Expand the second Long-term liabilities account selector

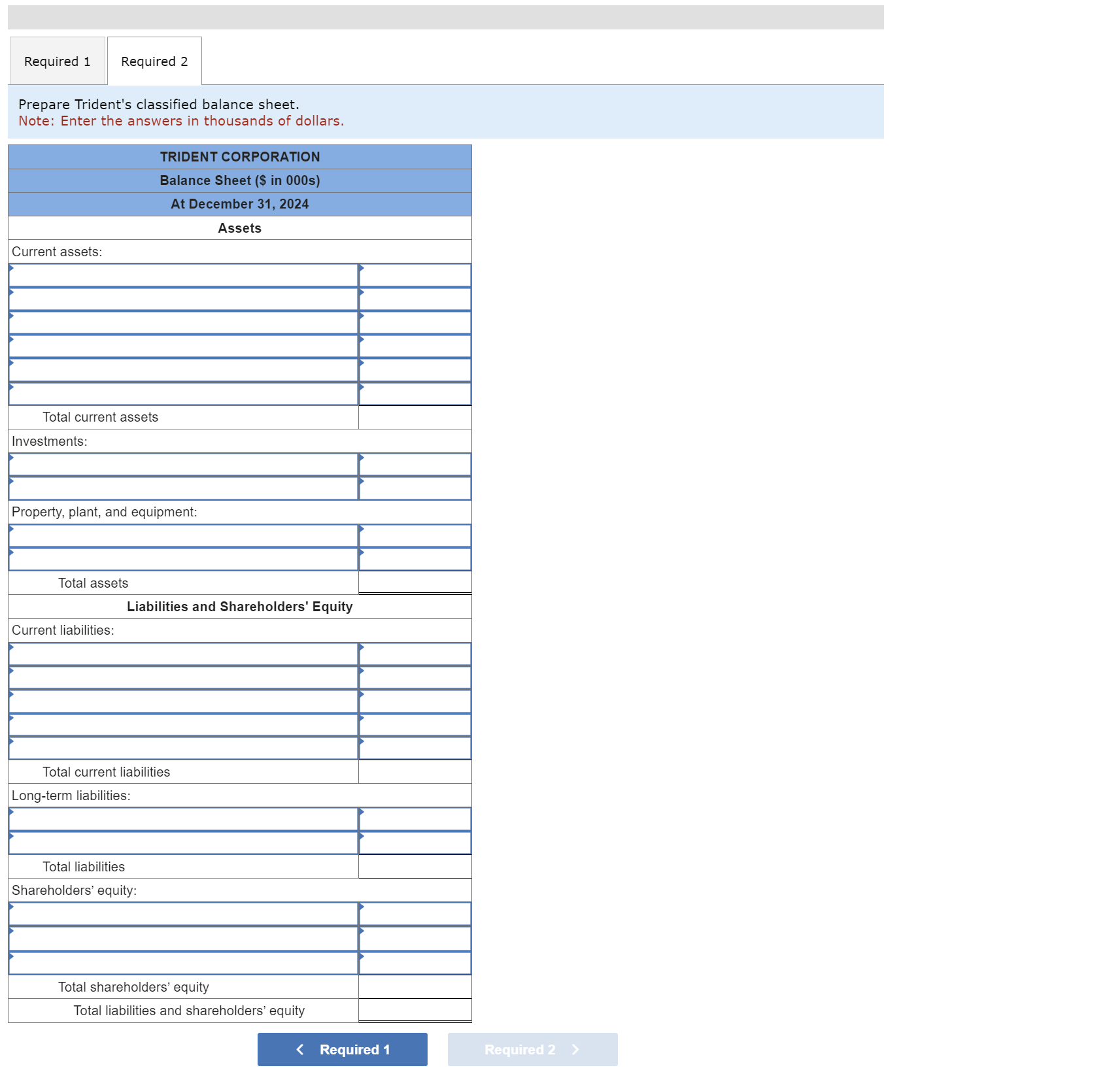click(183, 842)
